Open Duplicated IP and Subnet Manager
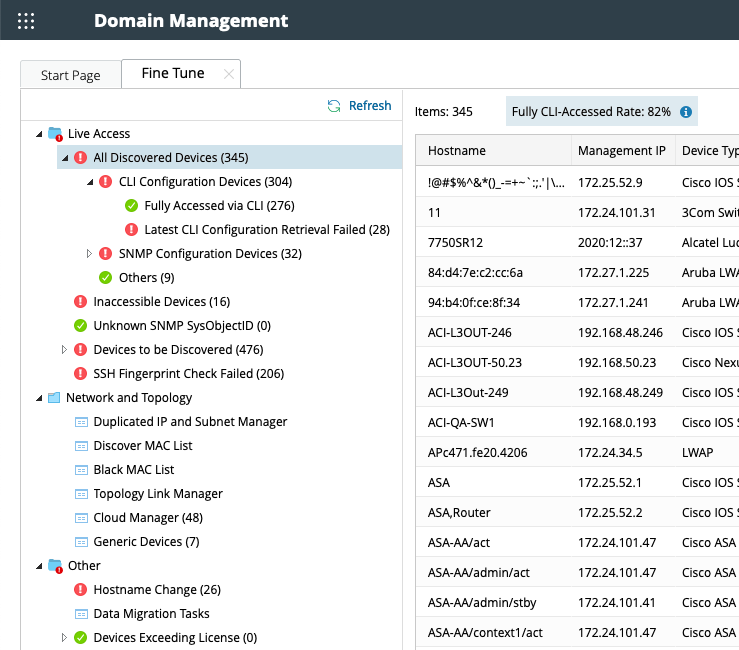The width and height of the screenshot is (739, 650). tap(190, 422)
